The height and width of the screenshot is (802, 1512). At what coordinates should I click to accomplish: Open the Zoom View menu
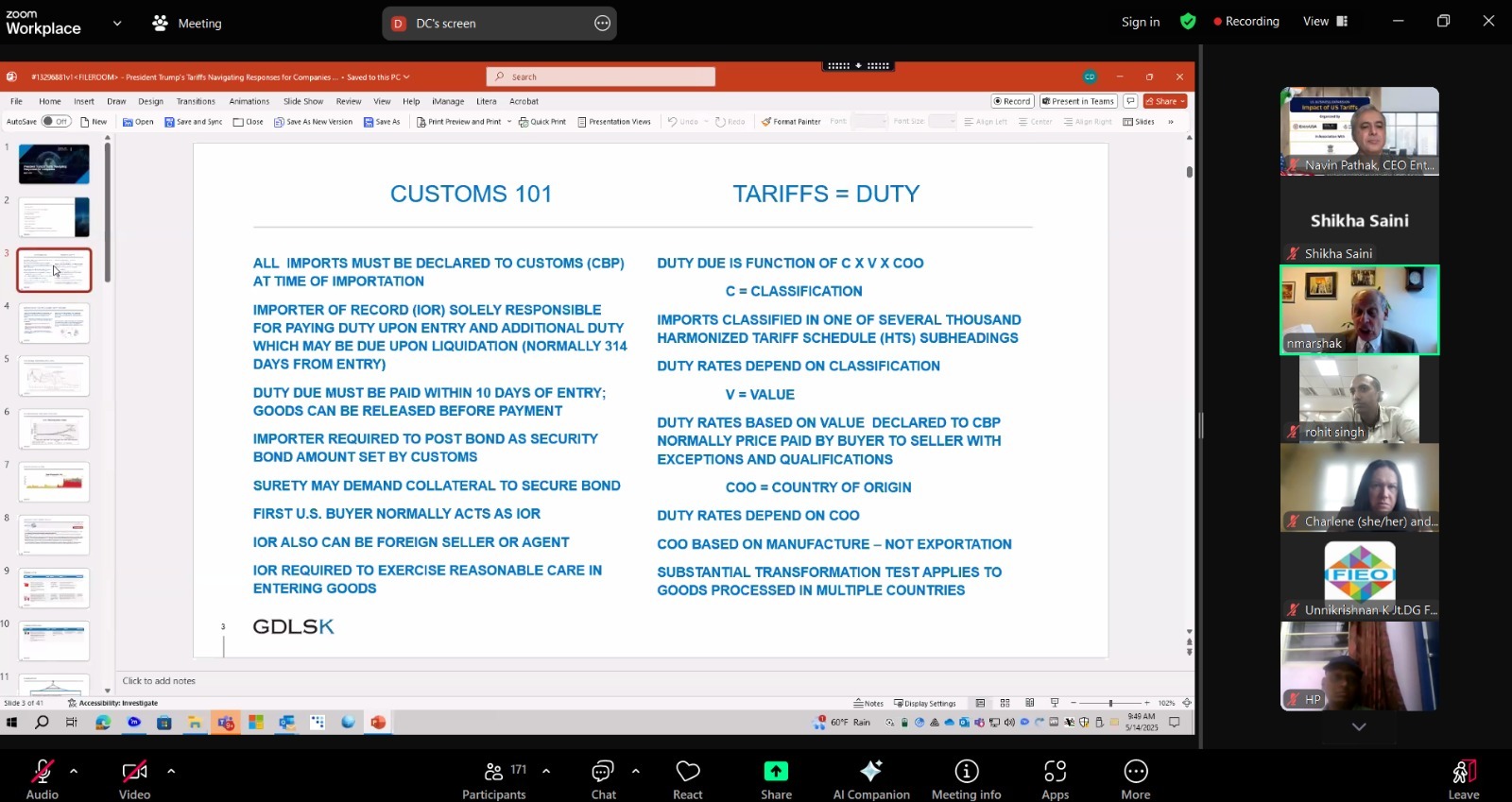coord(1326,21)
